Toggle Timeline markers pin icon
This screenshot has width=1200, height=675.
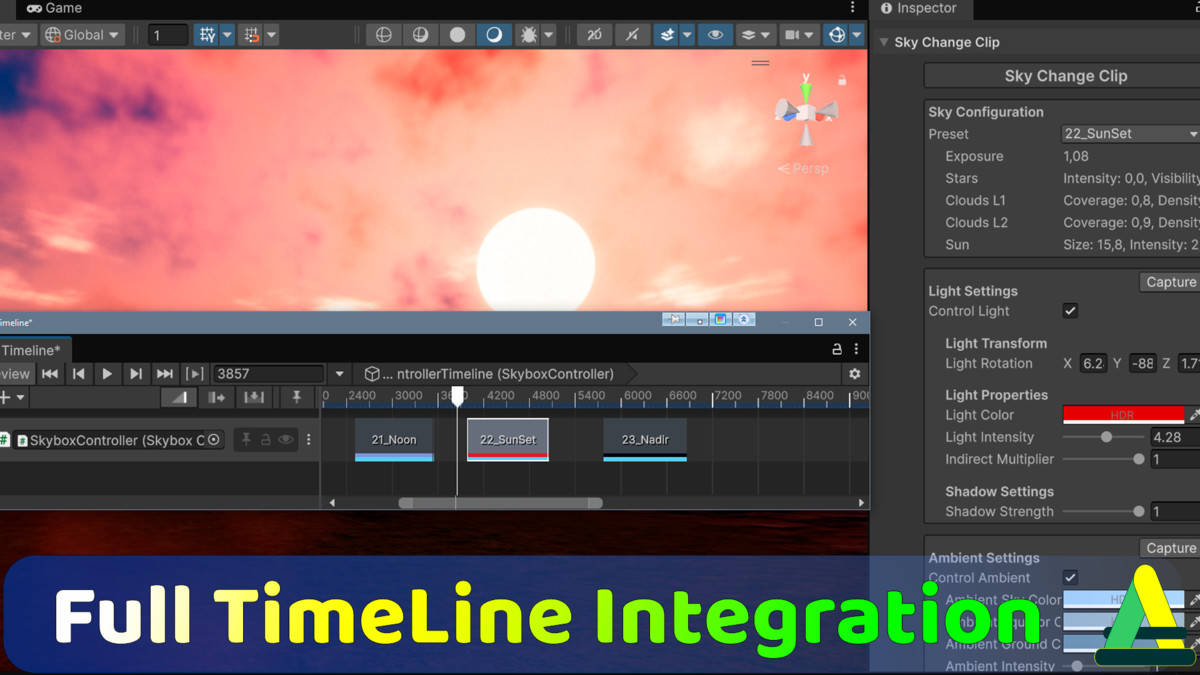(x=296, y=397)
